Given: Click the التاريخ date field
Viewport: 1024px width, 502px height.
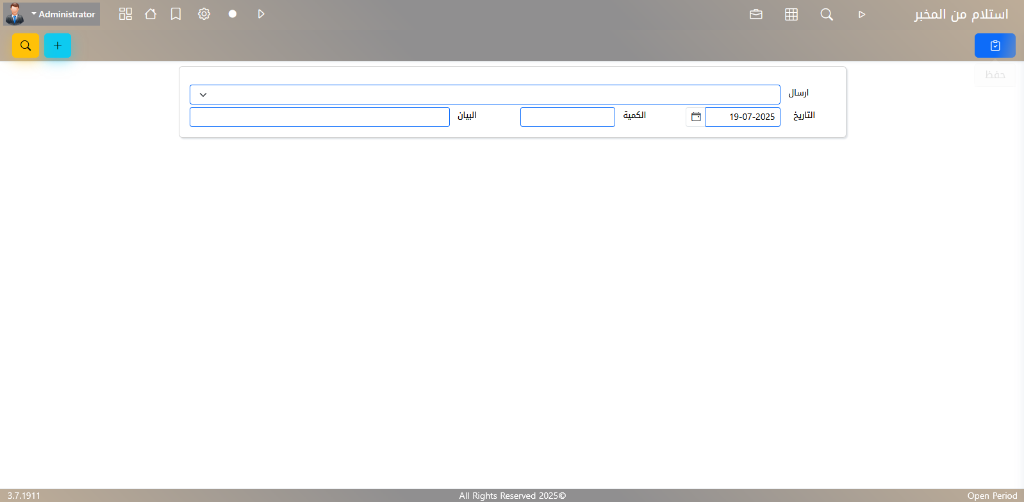Looking at the screenshot, I should (x=742, y=117).
